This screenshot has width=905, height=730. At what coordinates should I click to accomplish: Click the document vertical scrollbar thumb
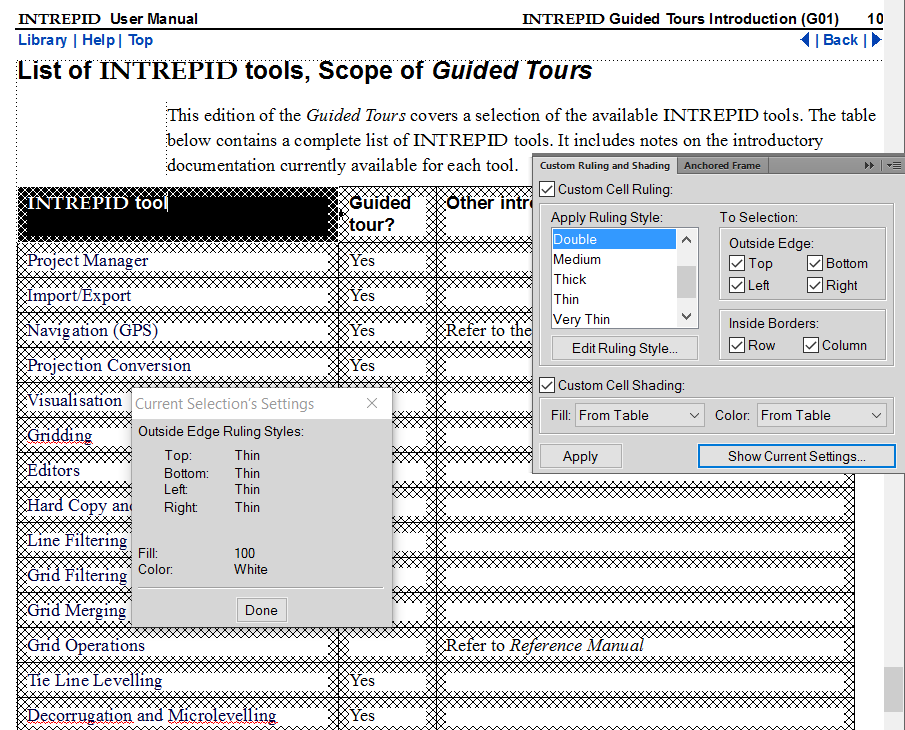point(893,690)
